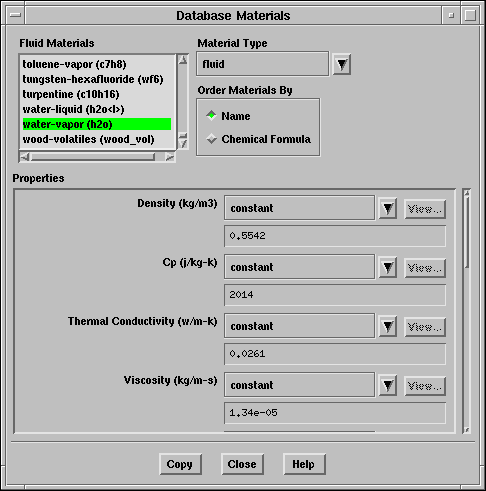Click the fluid materials horizontal scrollbar thumb
Screen dimensions: 486x491
click(x=93, y=157)
